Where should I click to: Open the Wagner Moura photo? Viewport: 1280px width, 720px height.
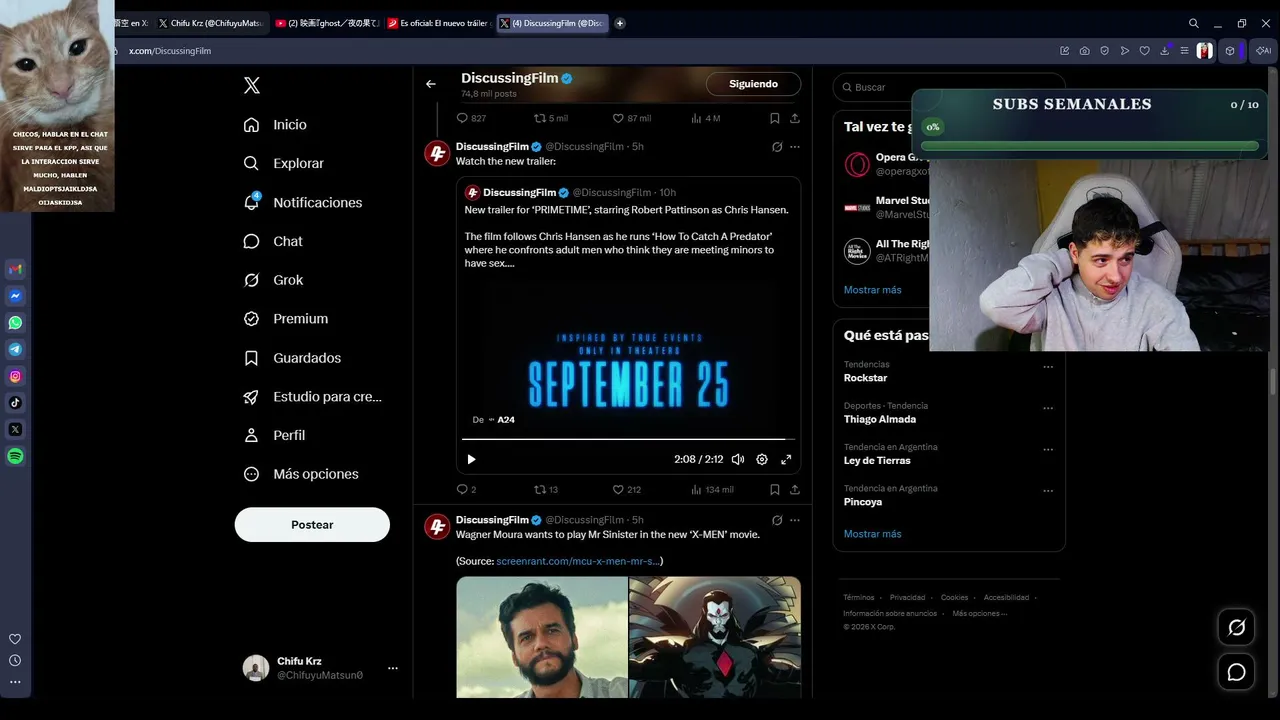click(542, 637)
